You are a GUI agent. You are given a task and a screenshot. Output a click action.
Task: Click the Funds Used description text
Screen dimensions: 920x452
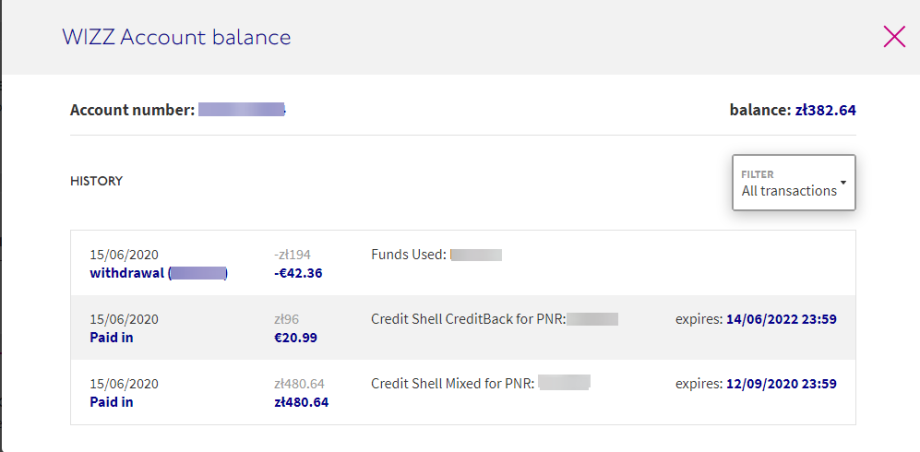[x=408, y=255]
